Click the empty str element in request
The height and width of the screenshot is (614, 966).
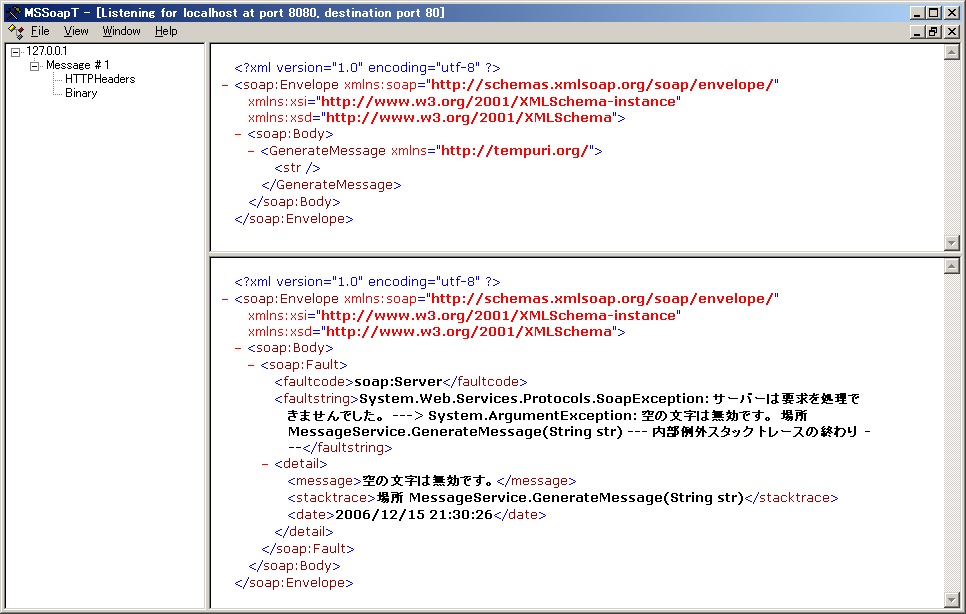(x=298, y=168)
